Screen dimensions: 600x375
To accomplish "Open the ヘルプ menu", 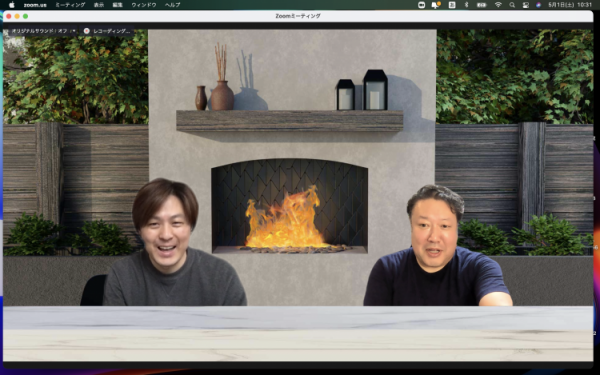I will (x=173, y=5).
